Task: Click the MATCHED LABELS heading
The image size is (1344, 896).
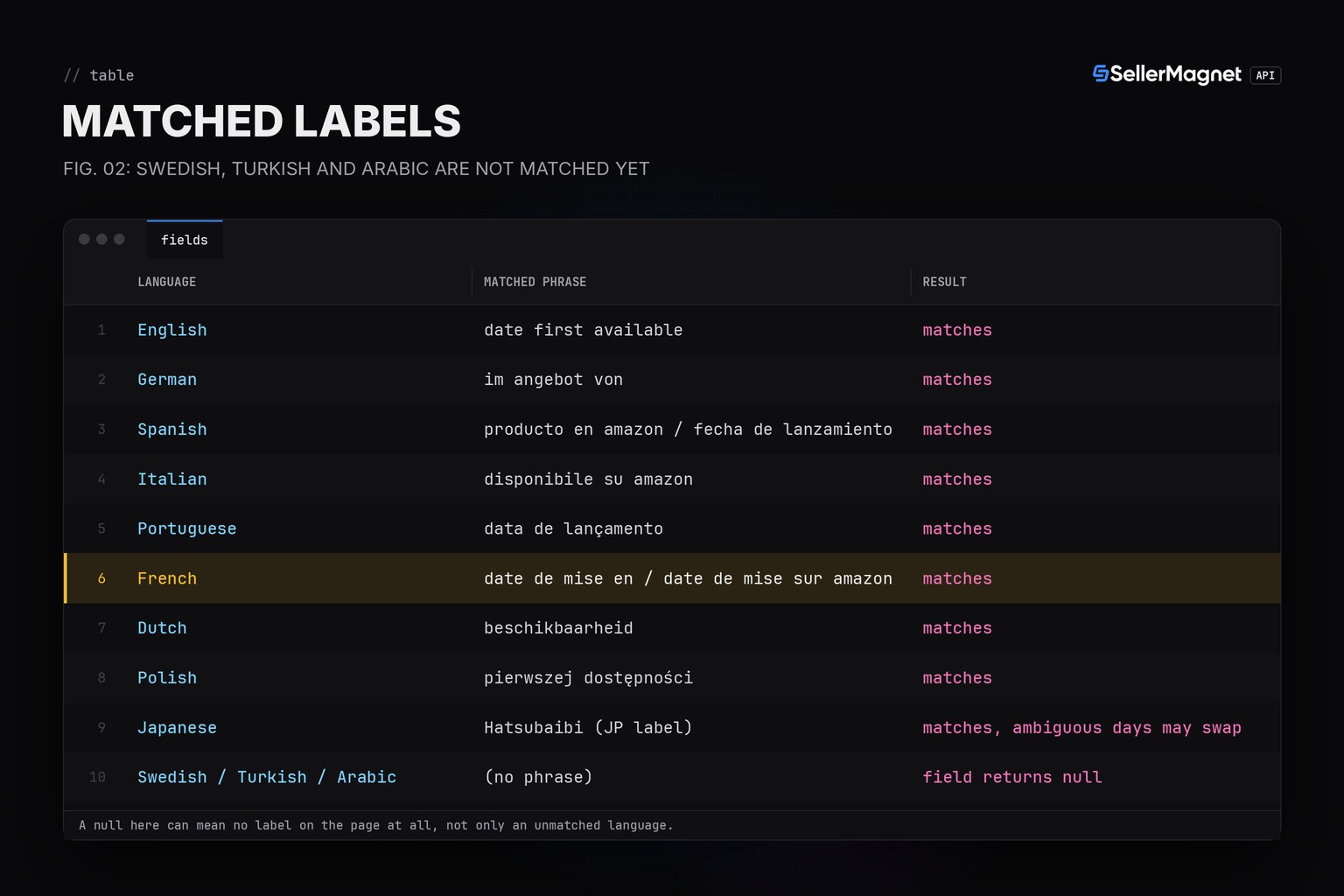Action: 262,121
